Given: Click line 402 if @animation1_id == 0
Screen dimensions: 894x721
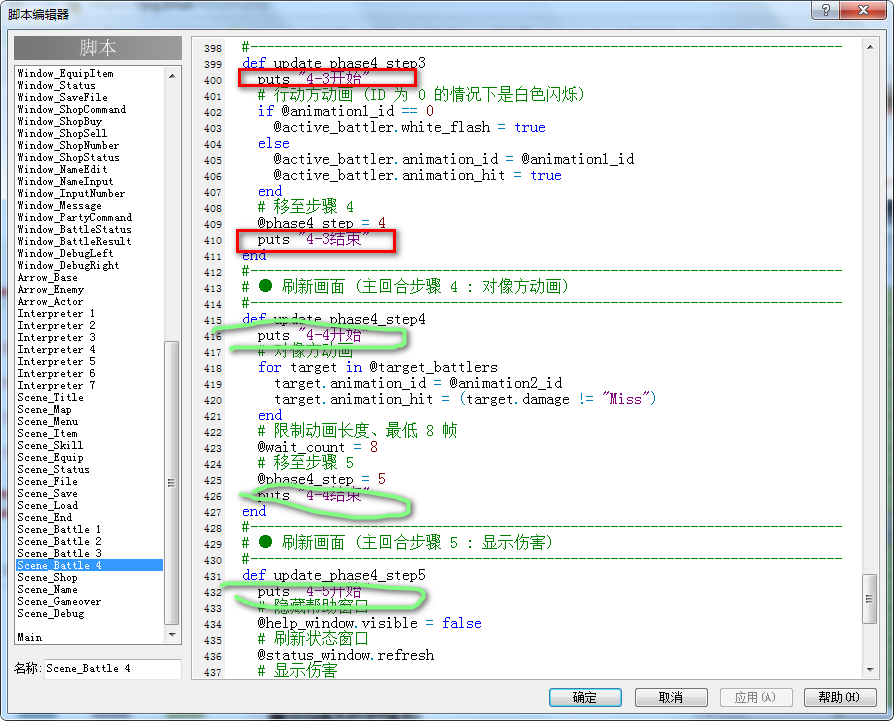Looking at the screenshot, I should point(346,111).
